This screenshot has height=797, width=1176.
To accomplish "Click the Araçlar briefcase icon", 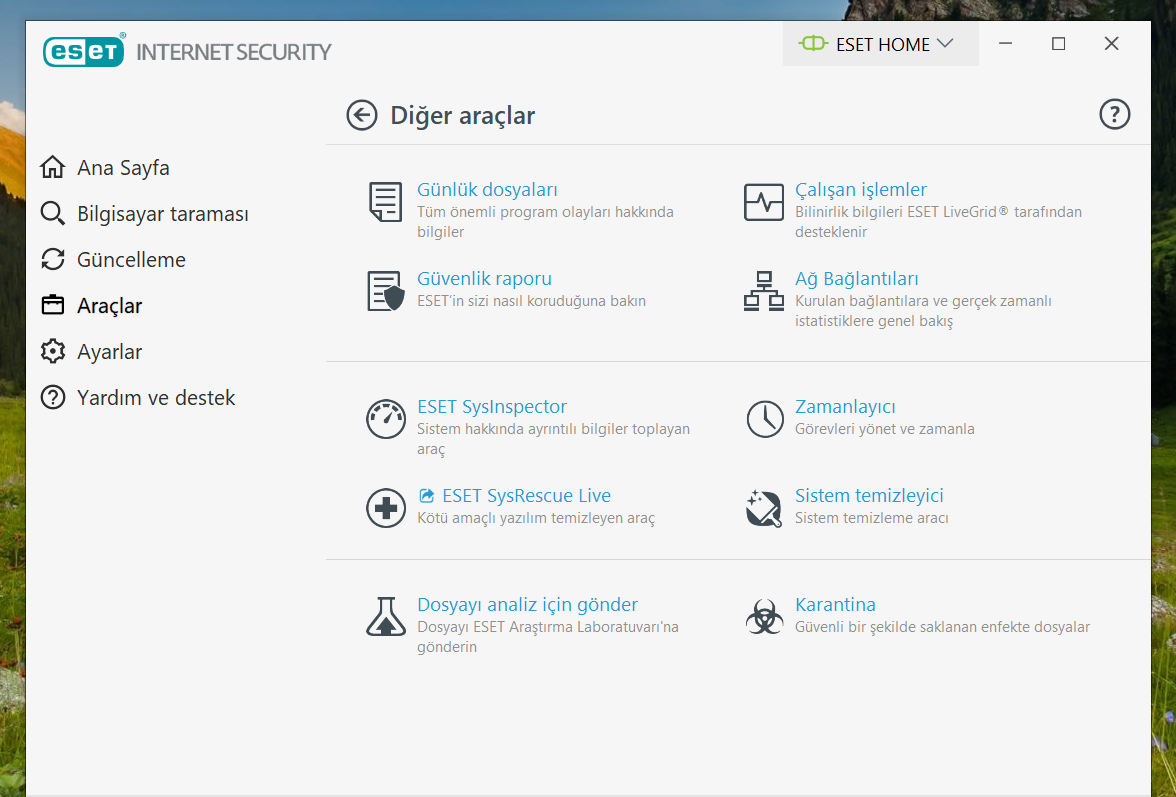I will pos(52,305).
